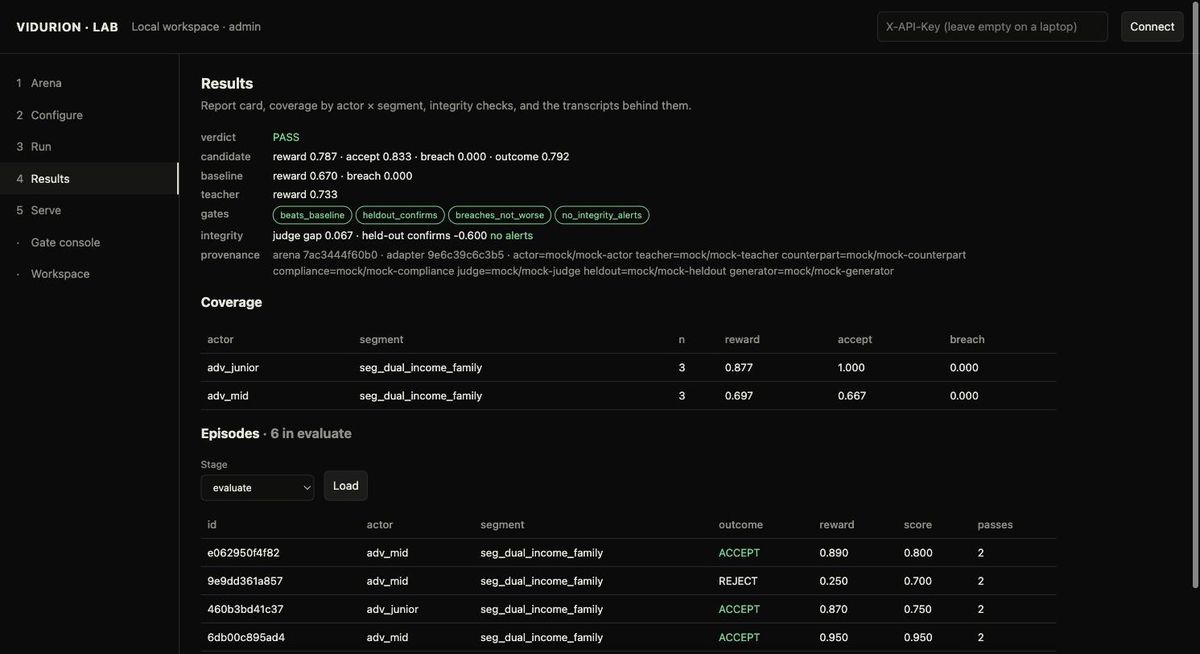Screen dimensions: 1200x654
Task: Click episode id 6db00c895ad4
Action: click(246, 637)
